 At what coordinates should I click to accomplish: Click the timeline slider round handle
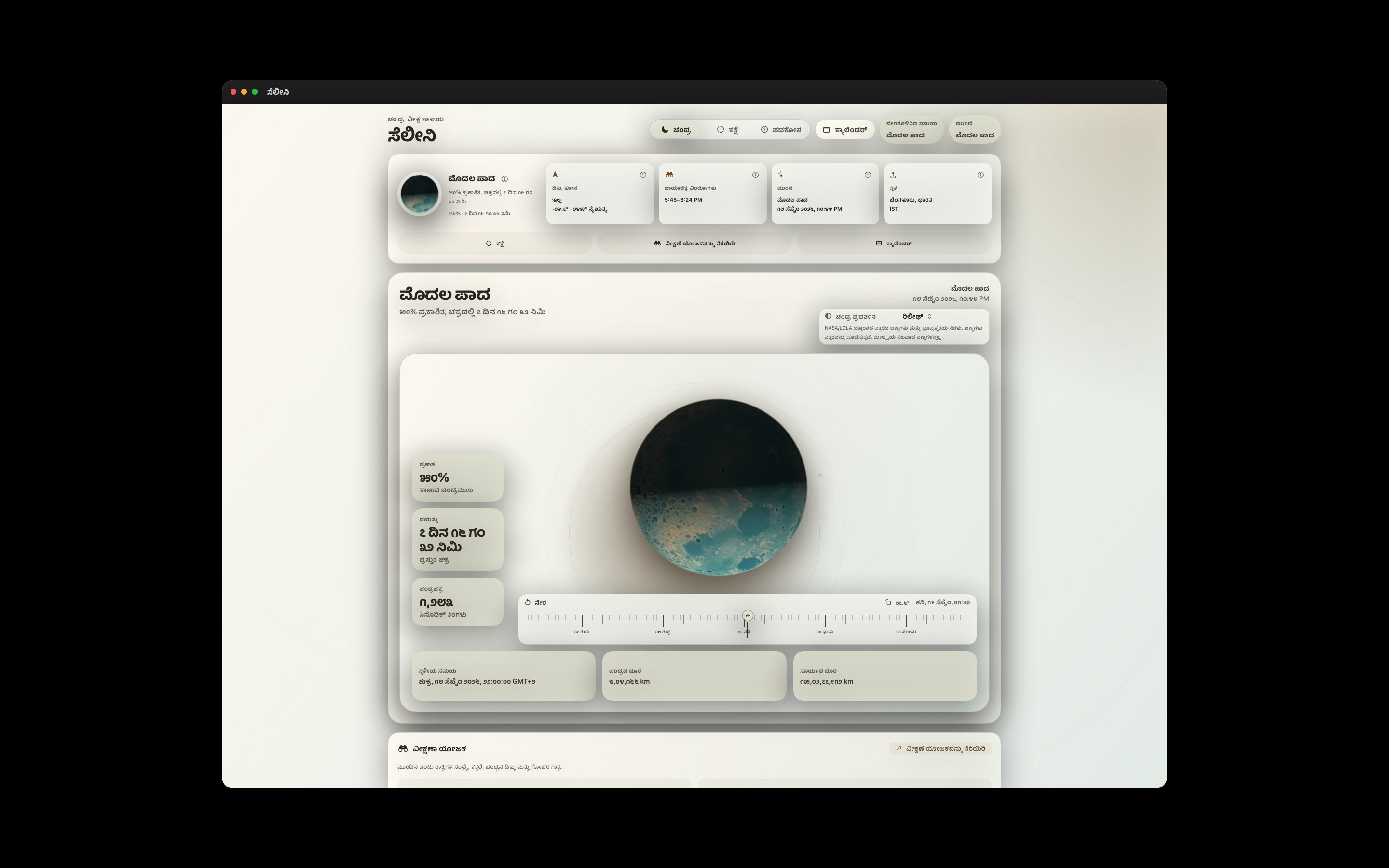[x=747, y=615]
